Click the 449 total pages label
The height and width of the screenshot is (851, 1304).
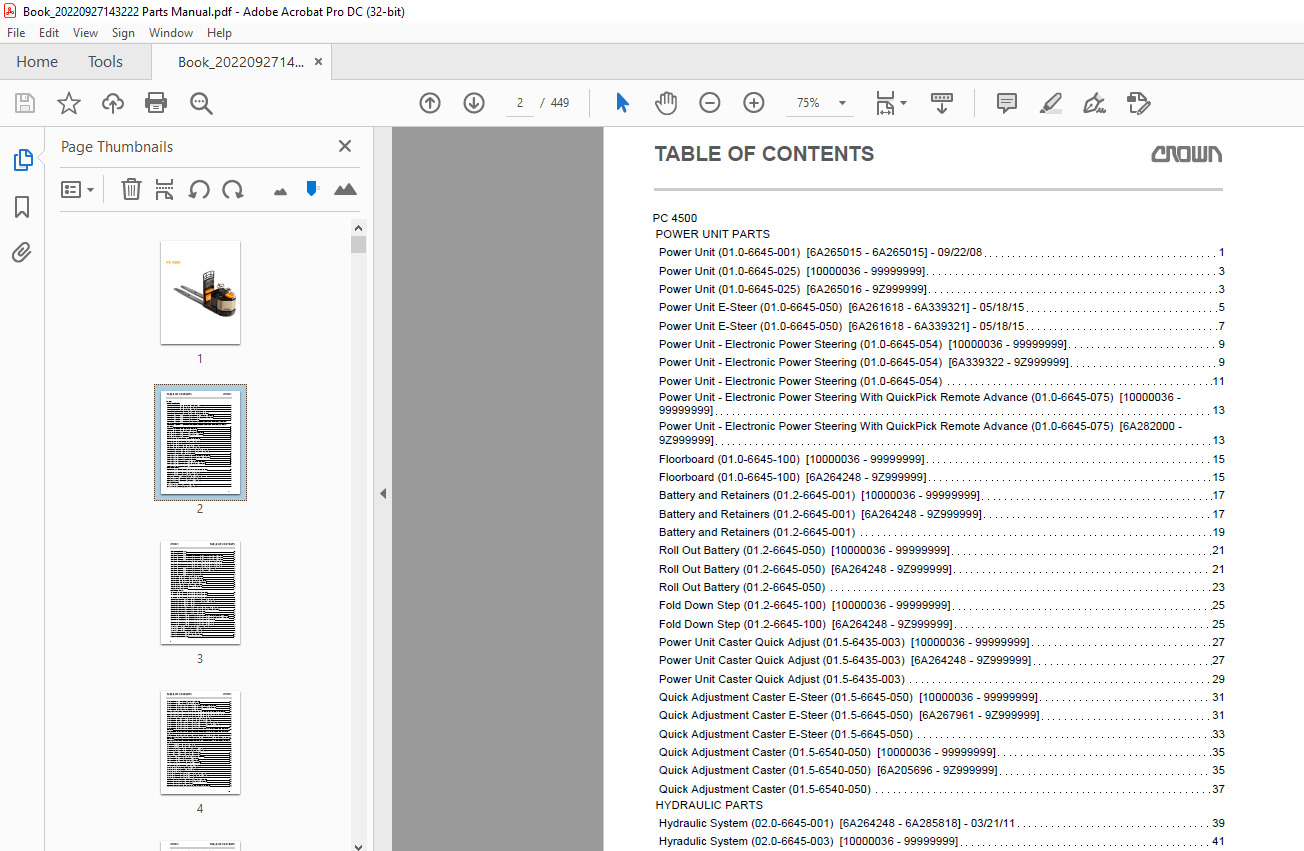pos(560,103)
